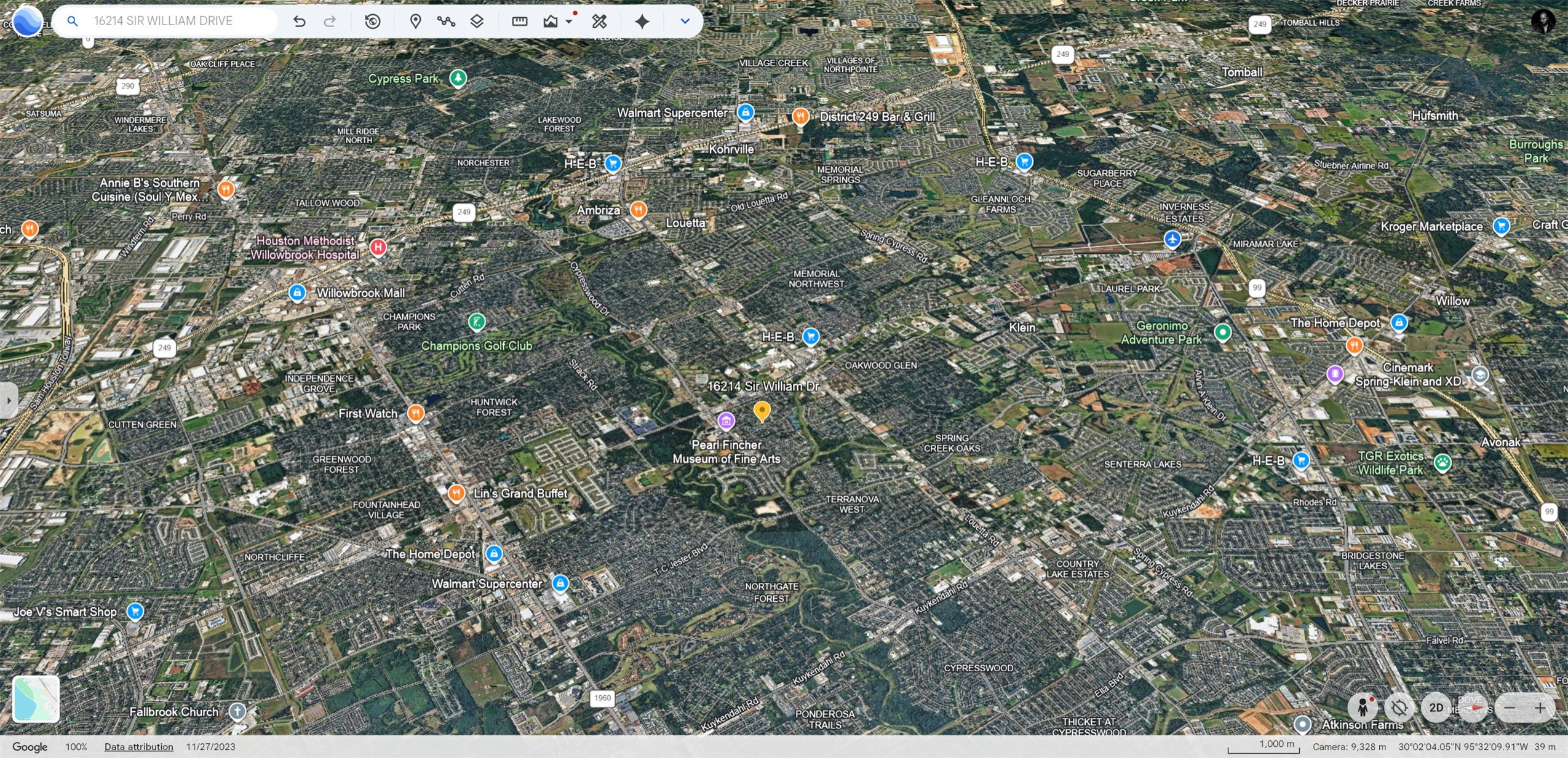
Task: Click the 1,000 m scale legend
Action: tap(1264, 746)
